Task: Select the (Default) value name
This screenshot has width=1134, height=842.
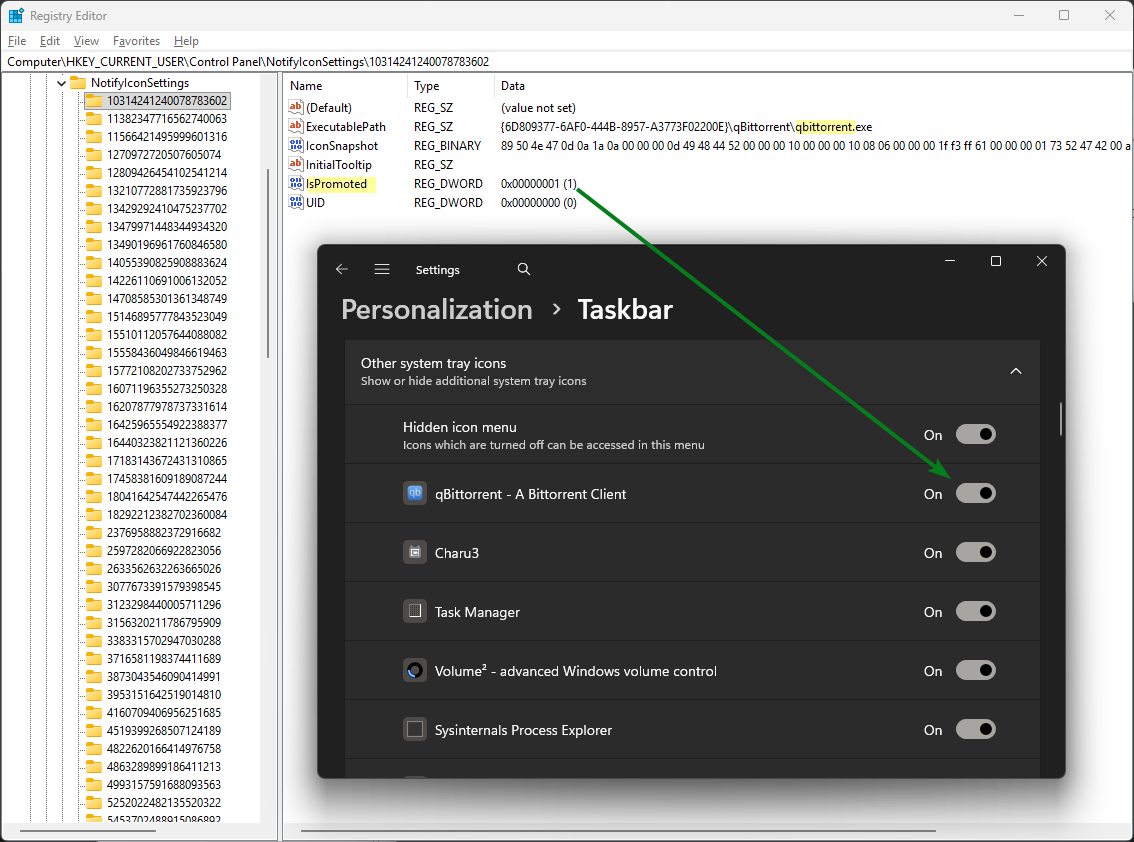Action: tap(329, 108)
